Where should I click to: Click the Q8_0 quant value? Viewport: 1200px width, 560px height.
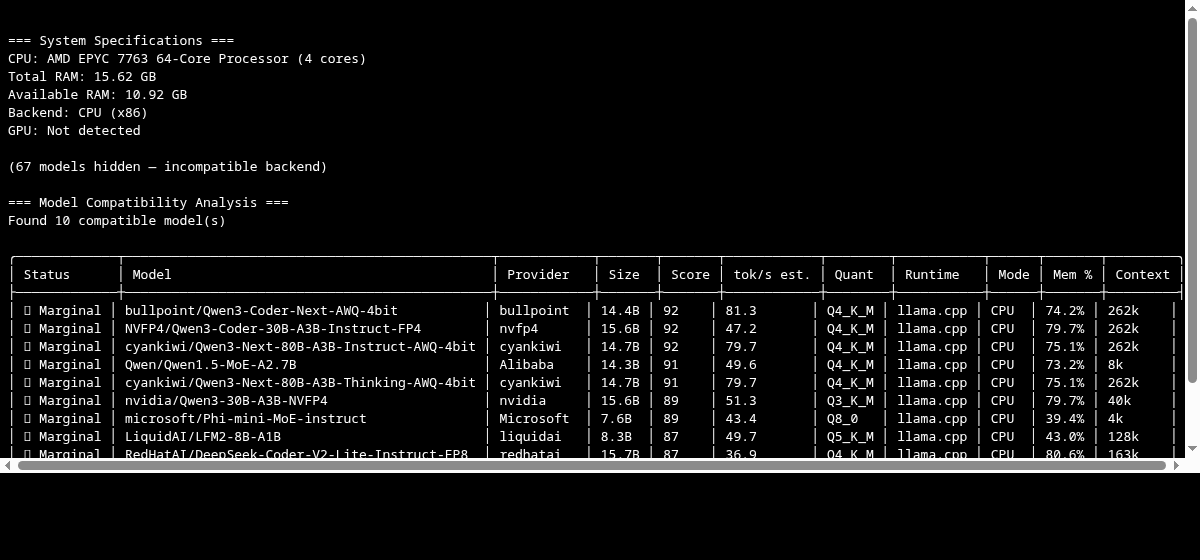click(x=846, y=419)
